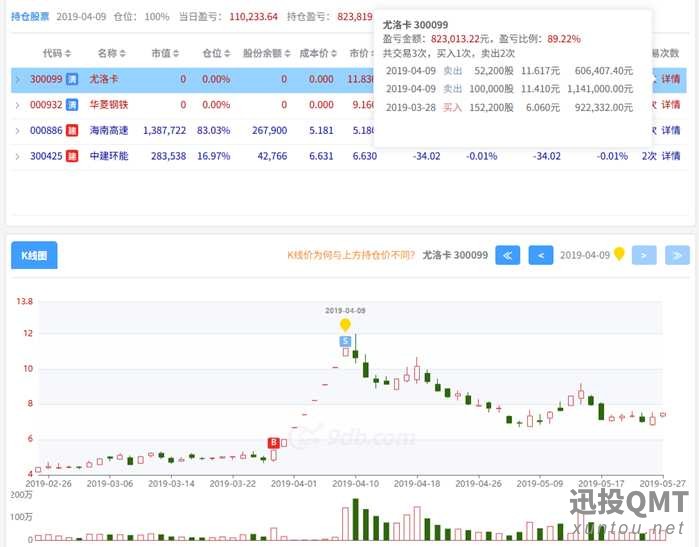Sort table by 股份余额 column

point(267,53)
